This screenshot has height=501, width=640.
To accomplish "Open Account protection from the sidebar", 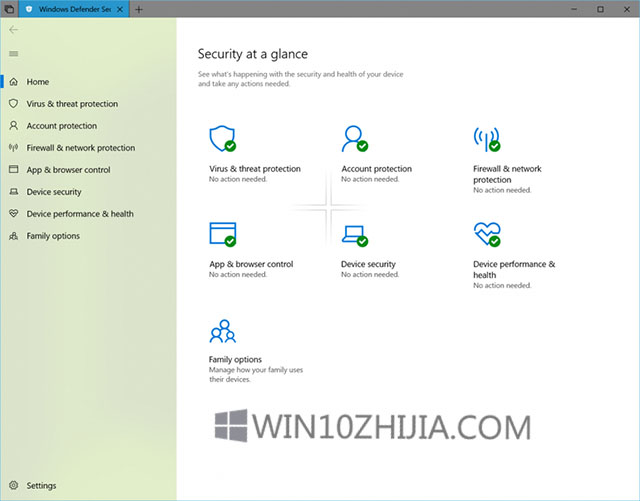I will (x=62, y=126).
